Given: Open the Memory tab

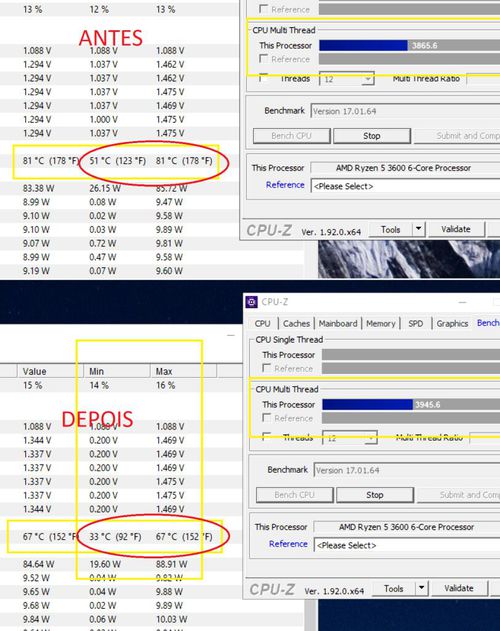Looking at the screenshot, I should pos(380,324).
